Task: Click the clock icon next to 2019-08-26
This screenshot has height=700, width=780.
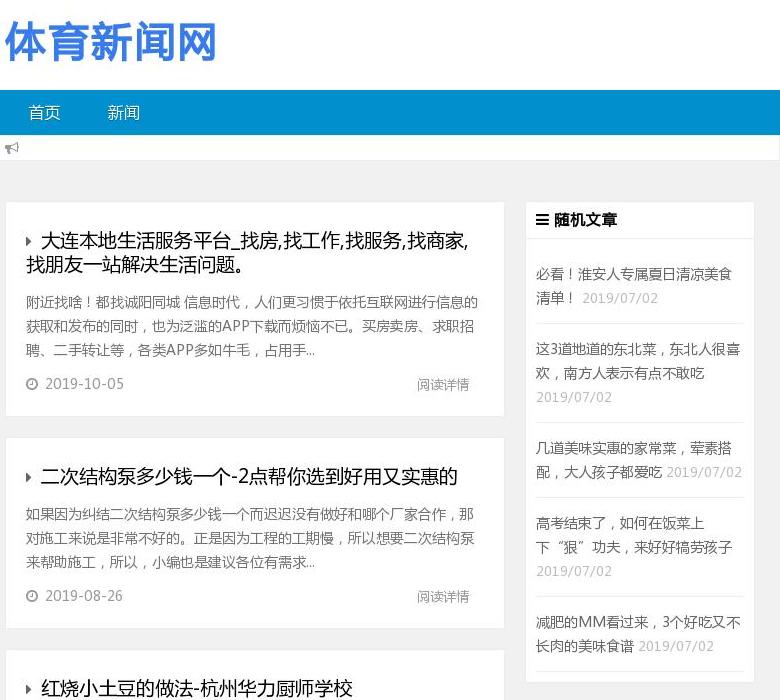Action: [32, 596]
